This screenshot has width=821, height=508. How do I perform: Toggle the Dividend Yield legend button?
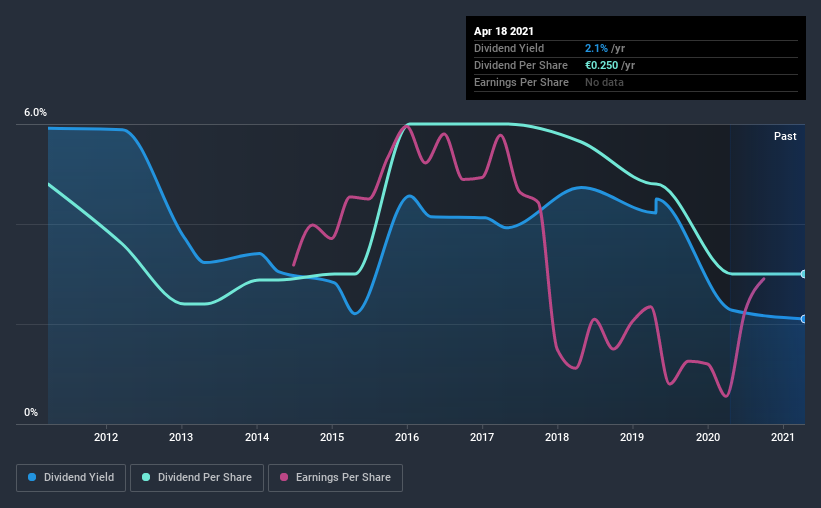tap(71, 478)
